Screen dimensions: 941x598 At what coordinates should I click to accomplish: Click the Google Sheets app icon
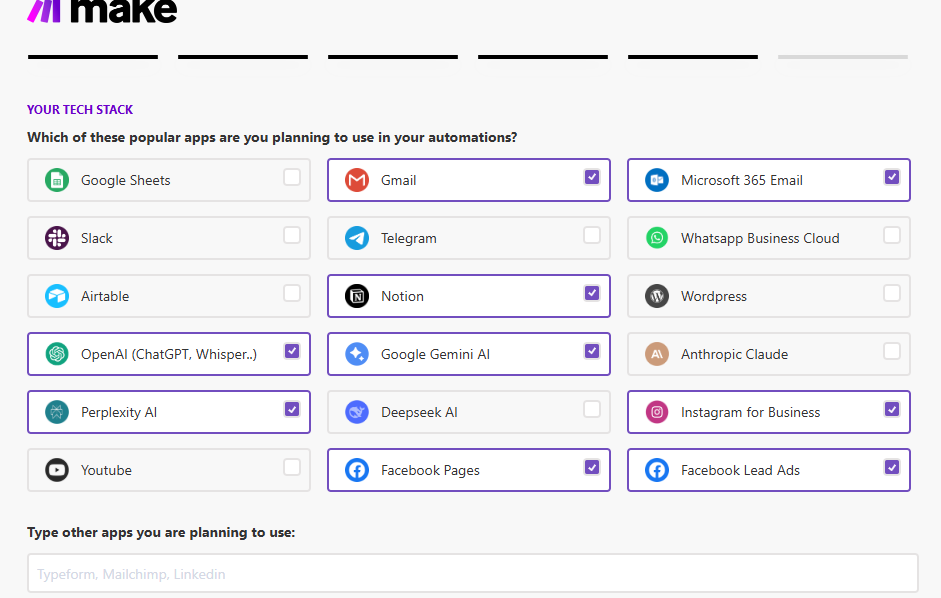tap(57, 180)
